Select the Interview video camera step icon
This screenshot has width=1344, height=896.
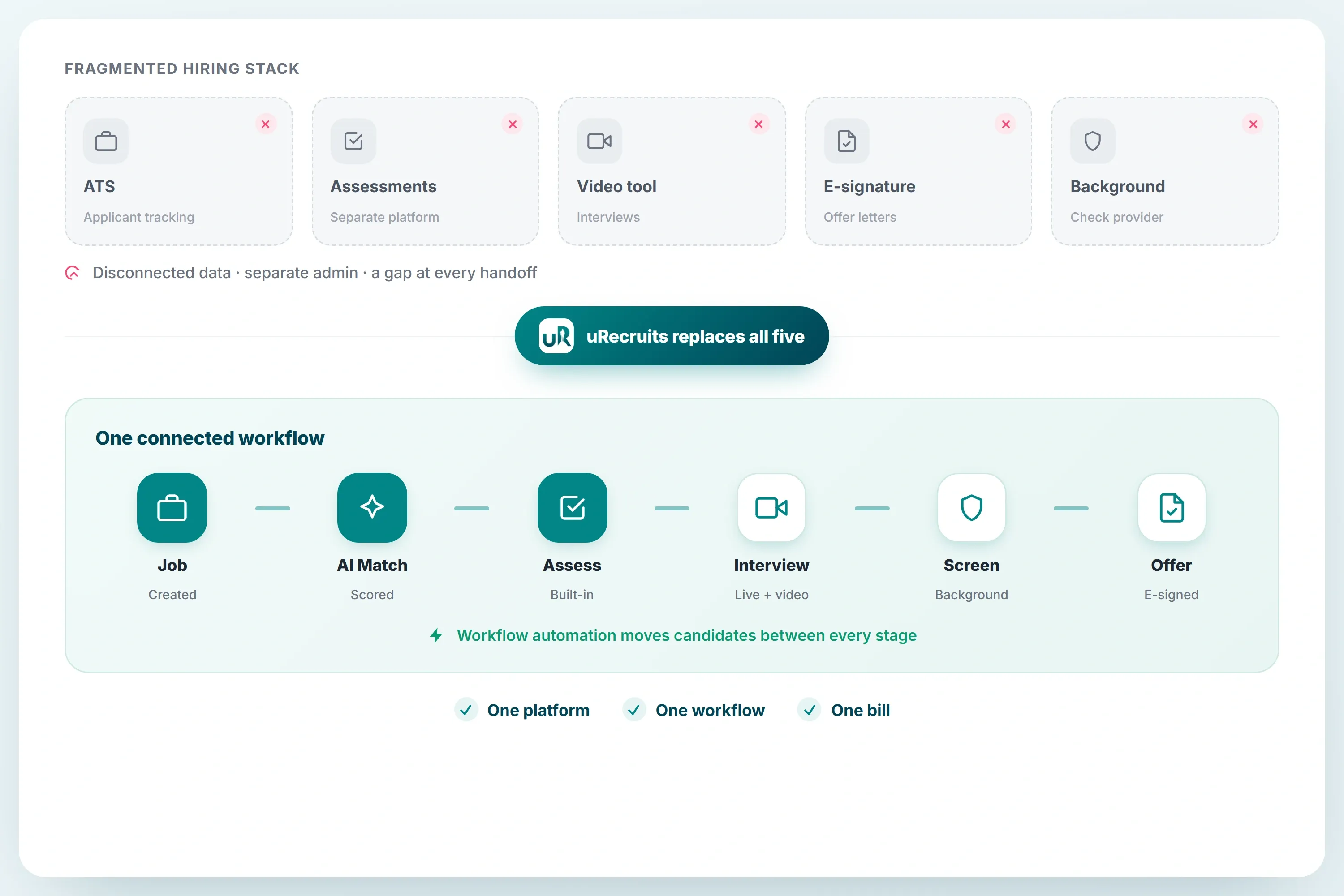[x=772, y=507]
